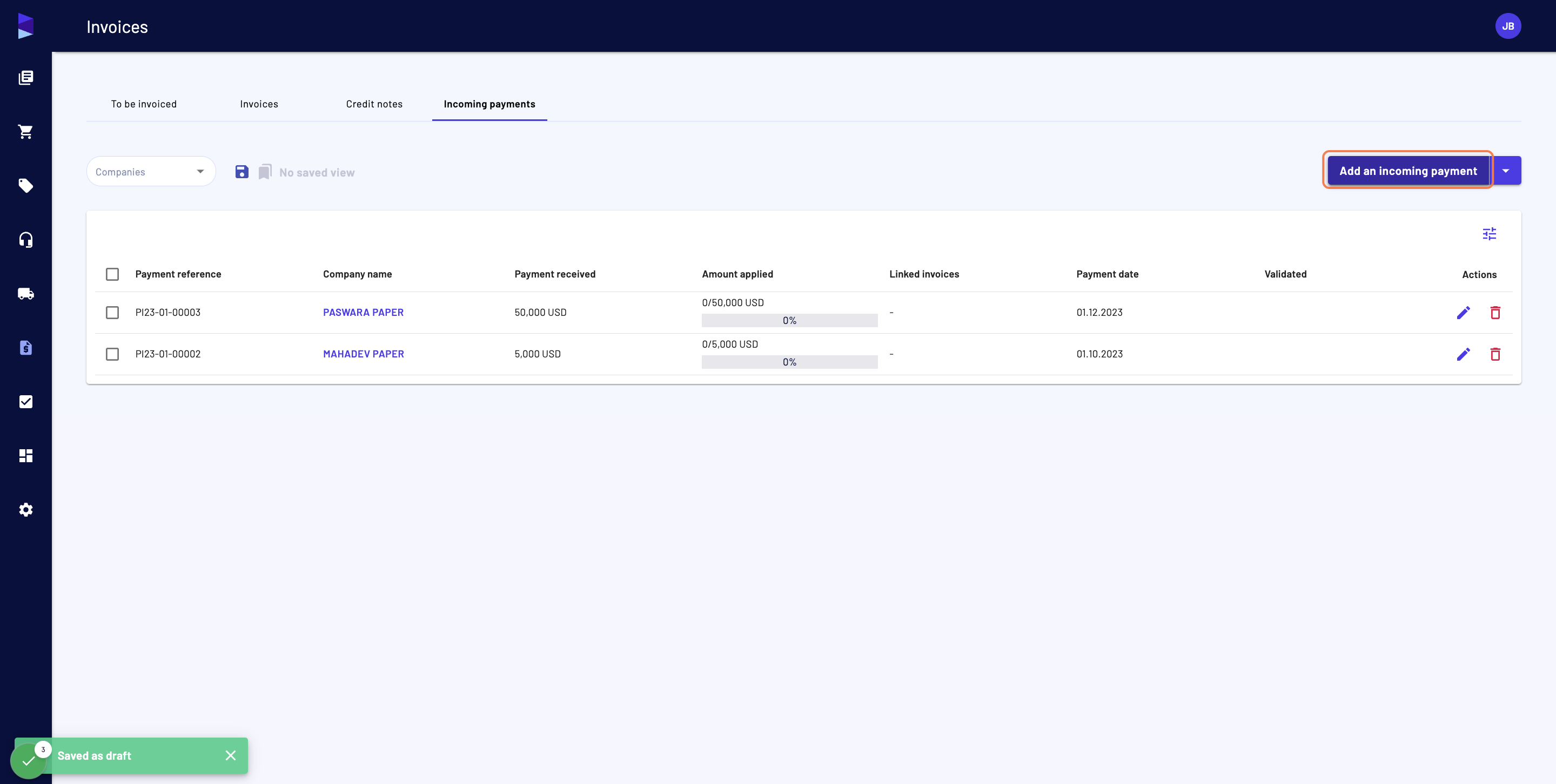Open the Companies filter dropdown
Screen dimensions: 1556x784
(x=151, y=171)
